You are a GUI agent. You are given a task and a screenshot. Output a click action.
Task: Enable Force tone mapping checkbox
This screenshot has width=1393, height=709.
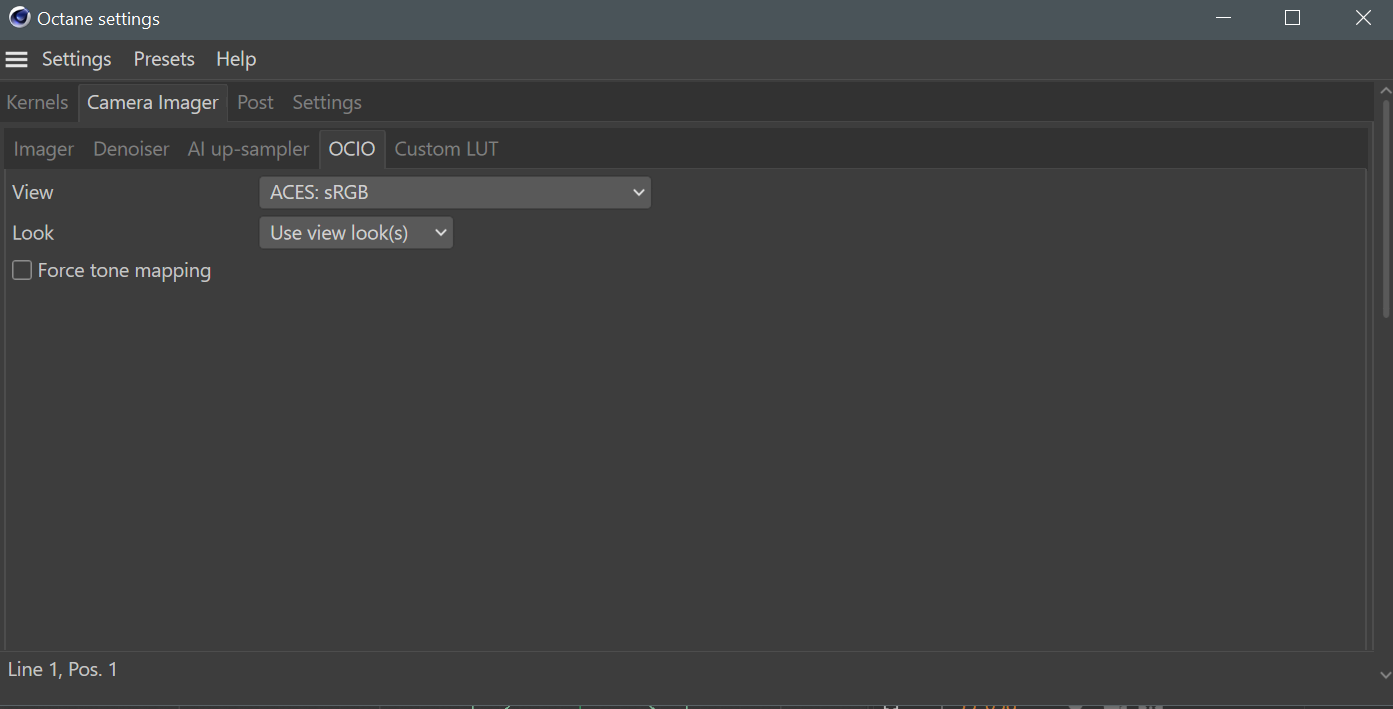22,271
